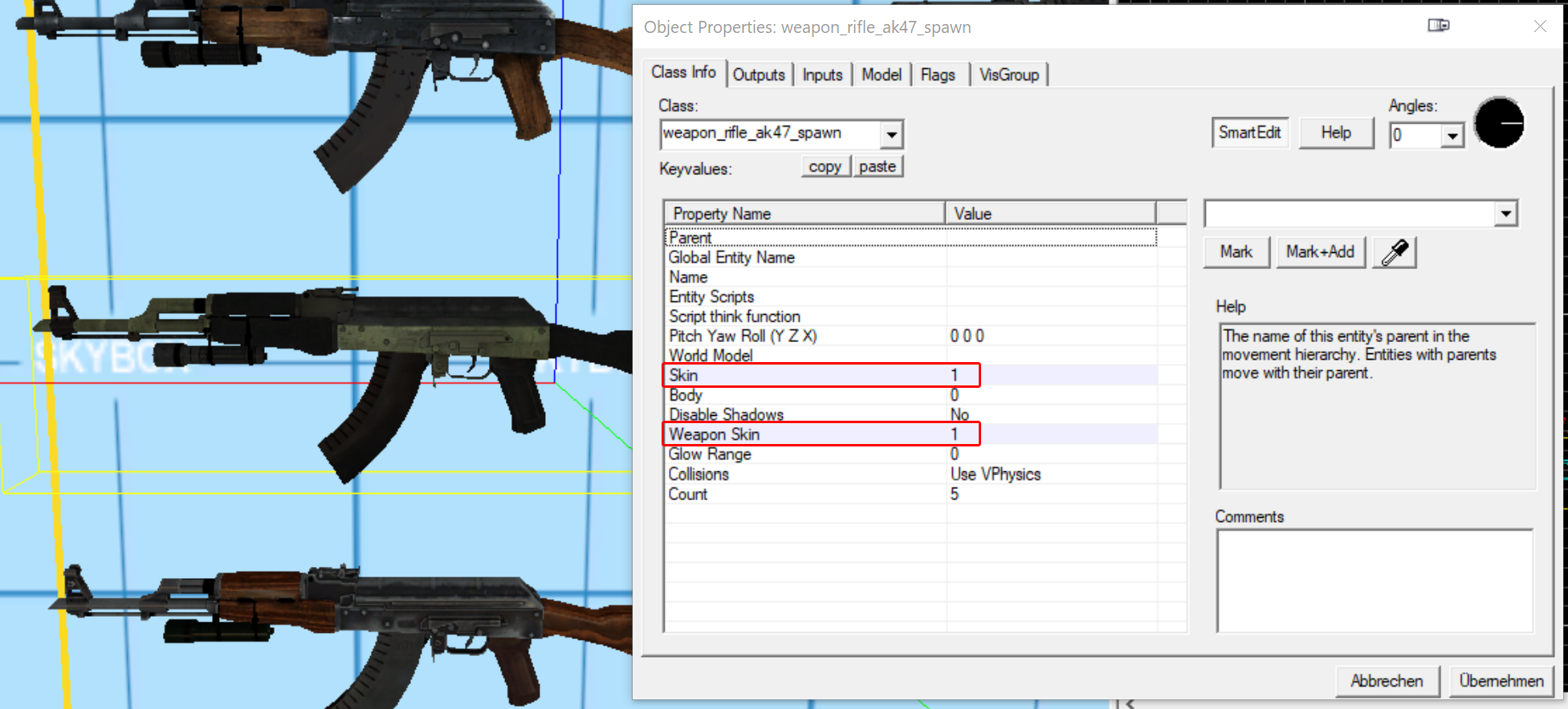This screenshot has width=1568, height=709.
Task: Click the Property Name column header
Action: coord(804,214)
